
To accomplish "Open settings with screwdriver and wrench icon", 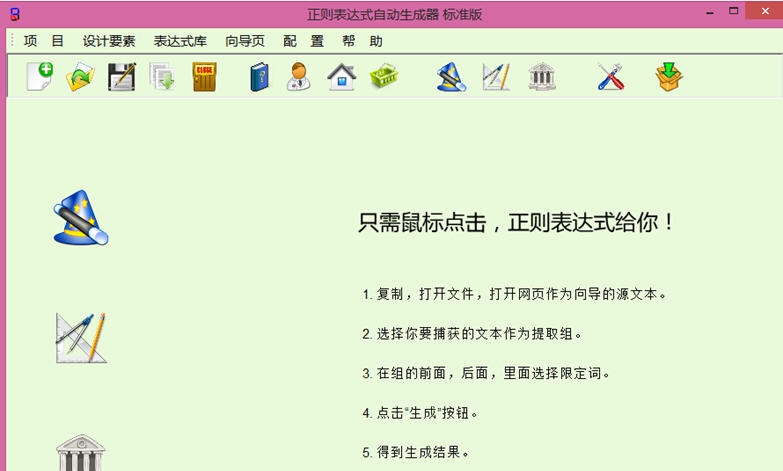I will click(x=610, y=77).
